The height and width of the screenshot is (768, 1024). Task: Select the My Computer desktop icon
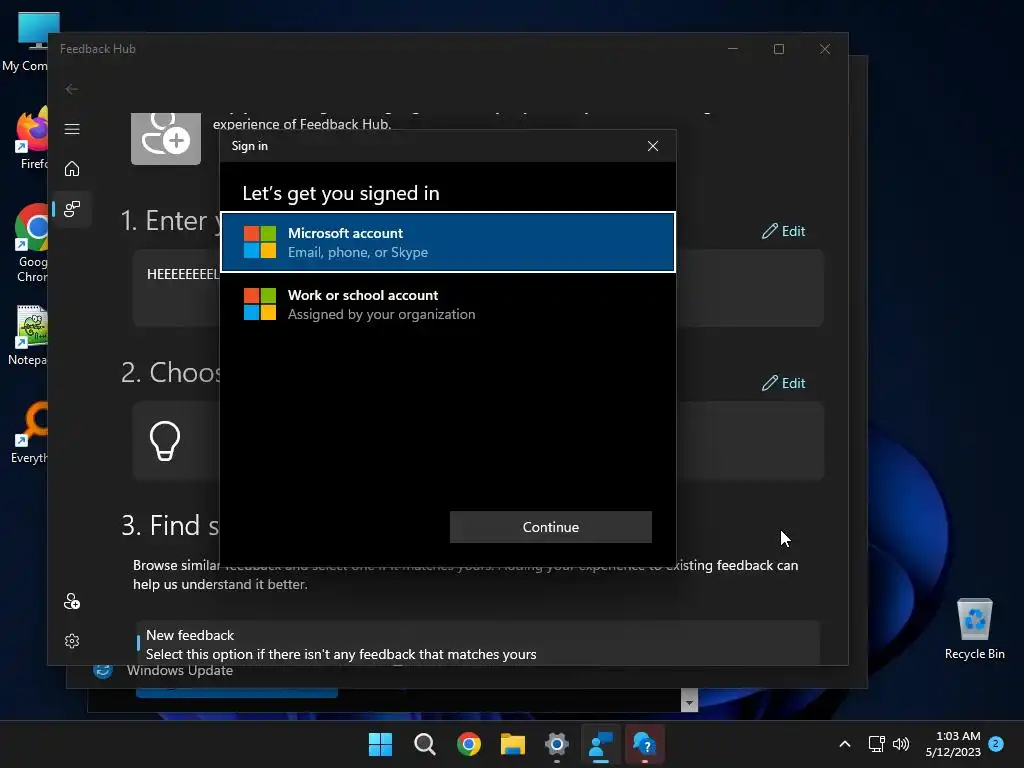25,42
